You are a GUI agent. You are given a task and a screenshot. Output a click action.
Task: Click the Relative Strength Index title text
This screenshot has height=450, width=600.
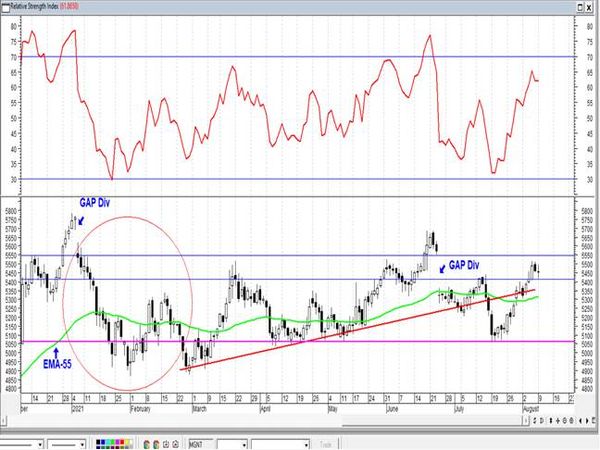34,7
